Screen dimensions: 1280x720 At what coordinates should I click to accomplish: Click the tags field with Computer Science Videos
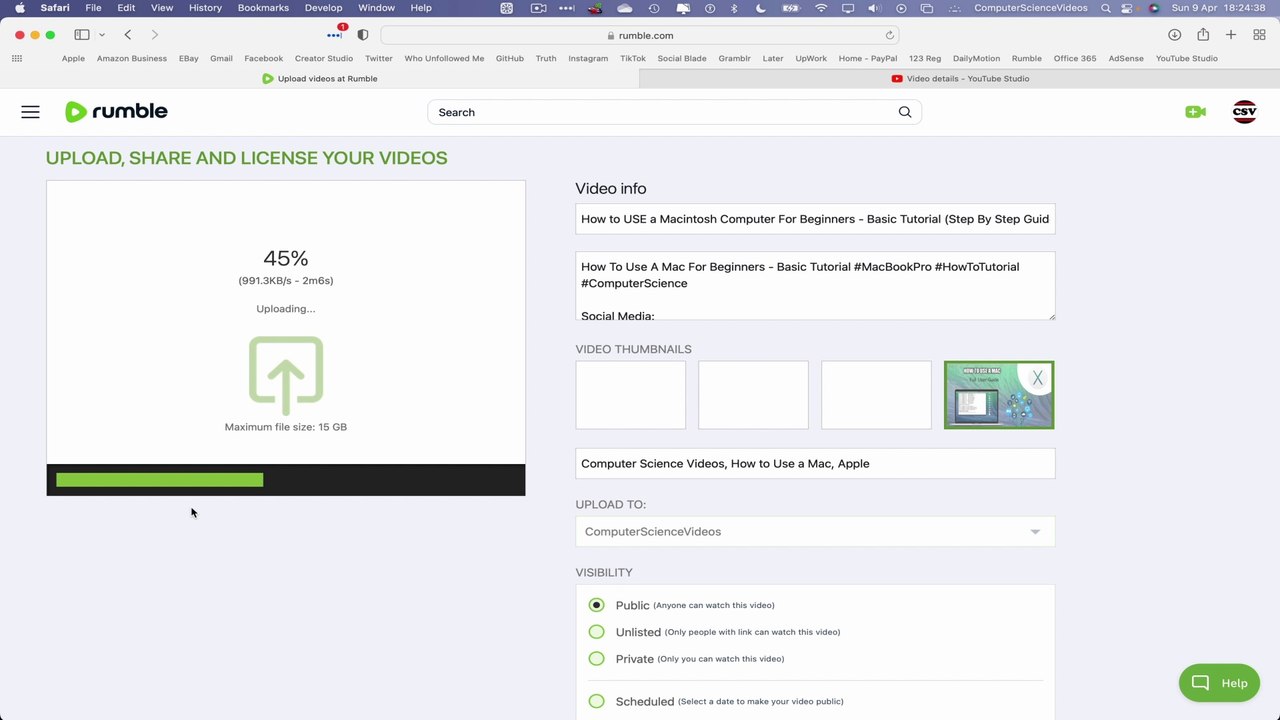point(815,463)
